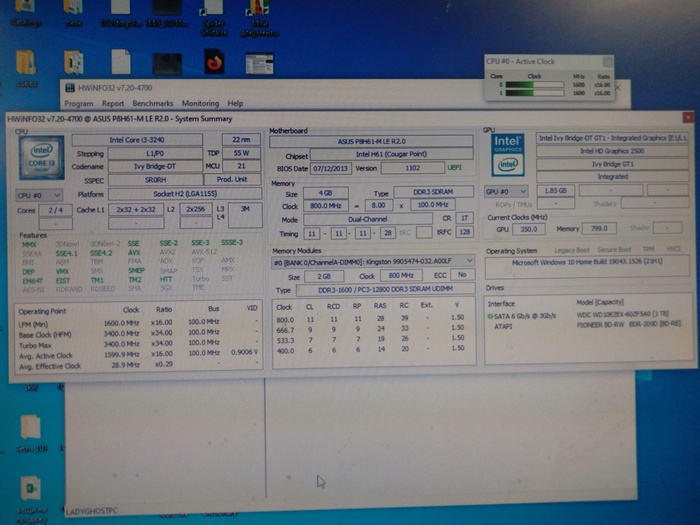Click the green SATA drive status indicator
The height and width of the screenshot is (525, 700).
[x=490, y=316]
